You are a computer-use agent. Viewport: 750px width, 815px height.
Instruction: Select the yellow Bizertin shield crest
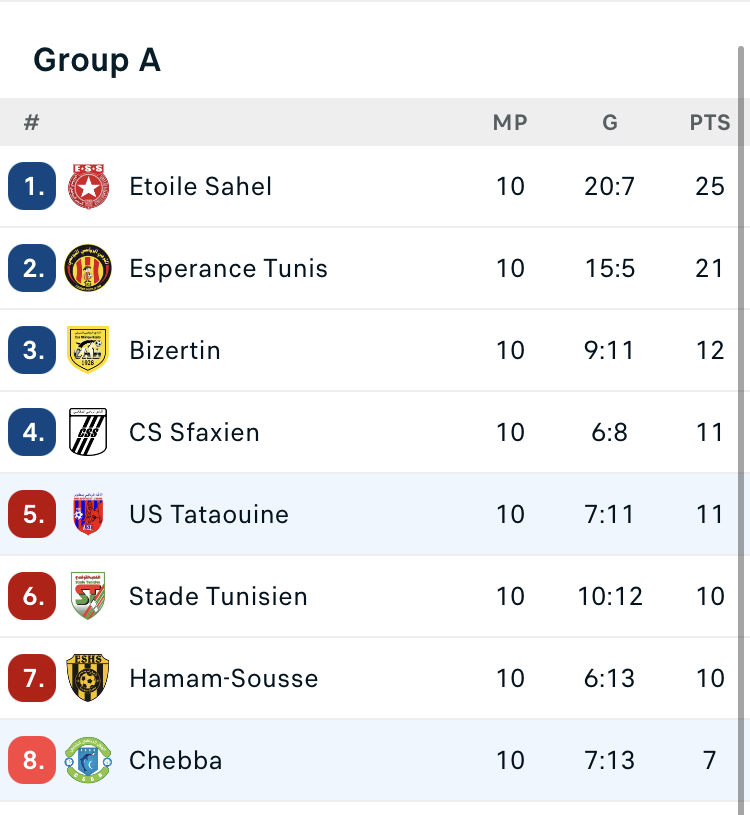pyautogui.click(x=88, y=350)
